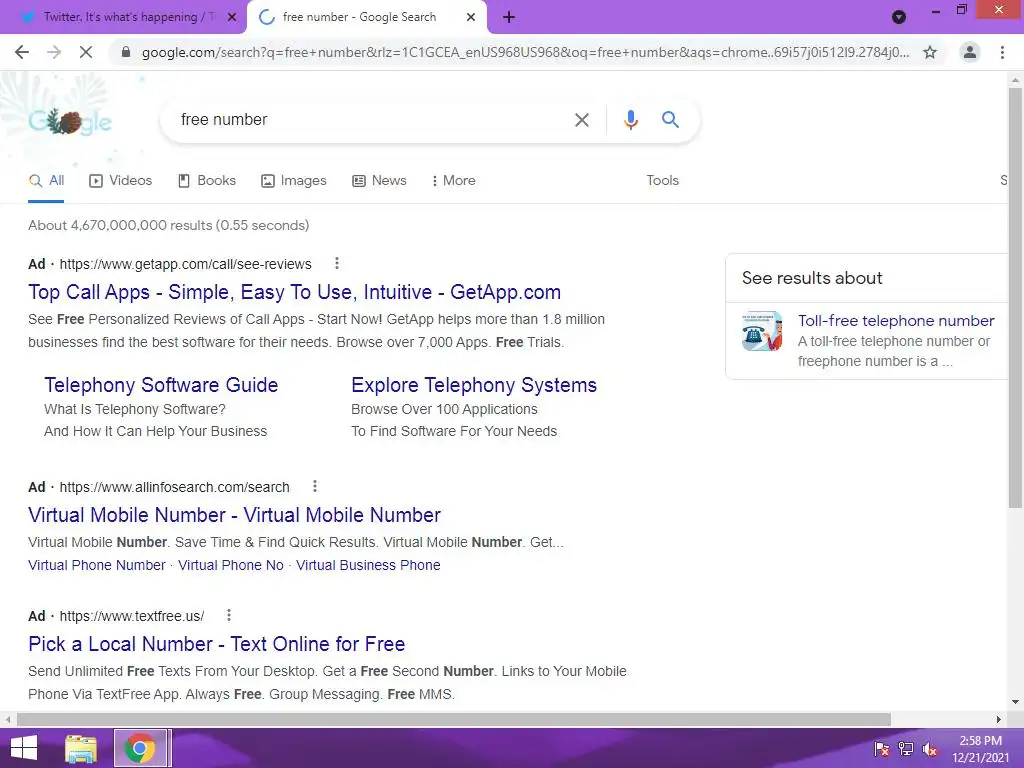Click the horizontal scrollbar thumb
This screenshot has height=768, width=1024.
click(x=453, y=720)
